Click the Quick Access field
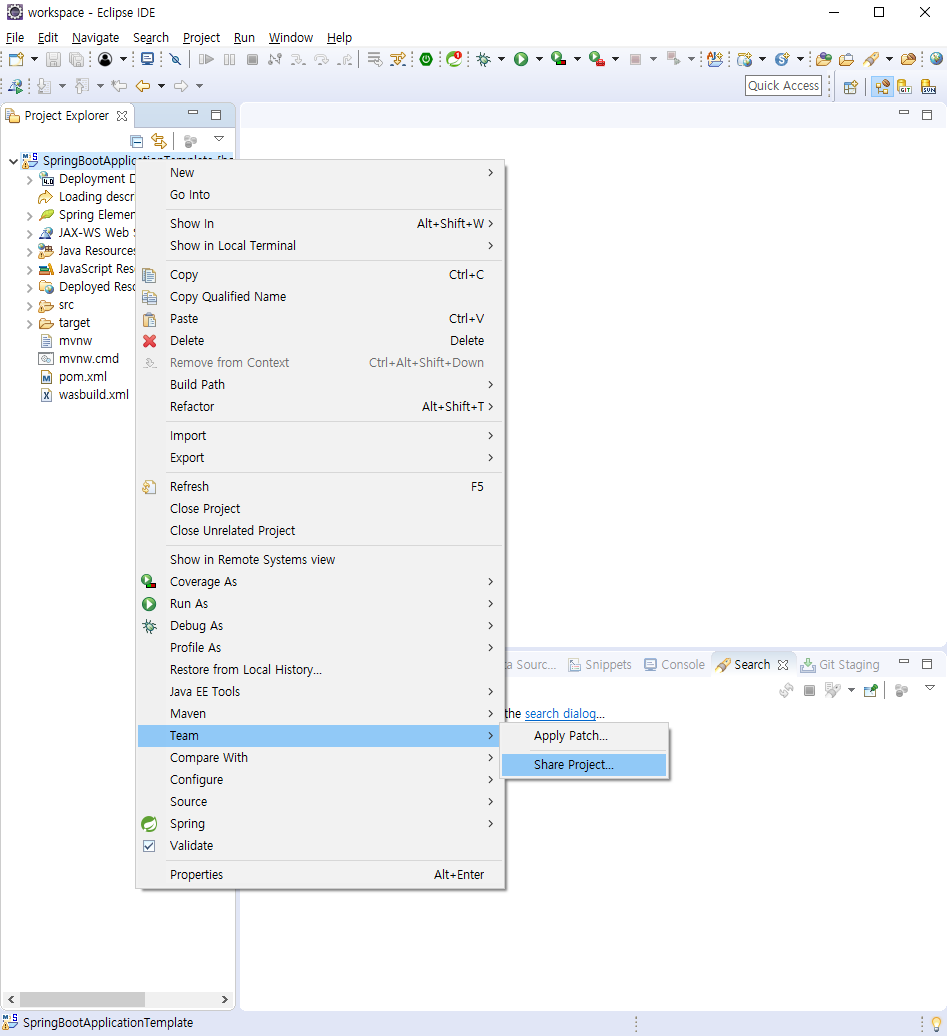 tap(783, 86)
